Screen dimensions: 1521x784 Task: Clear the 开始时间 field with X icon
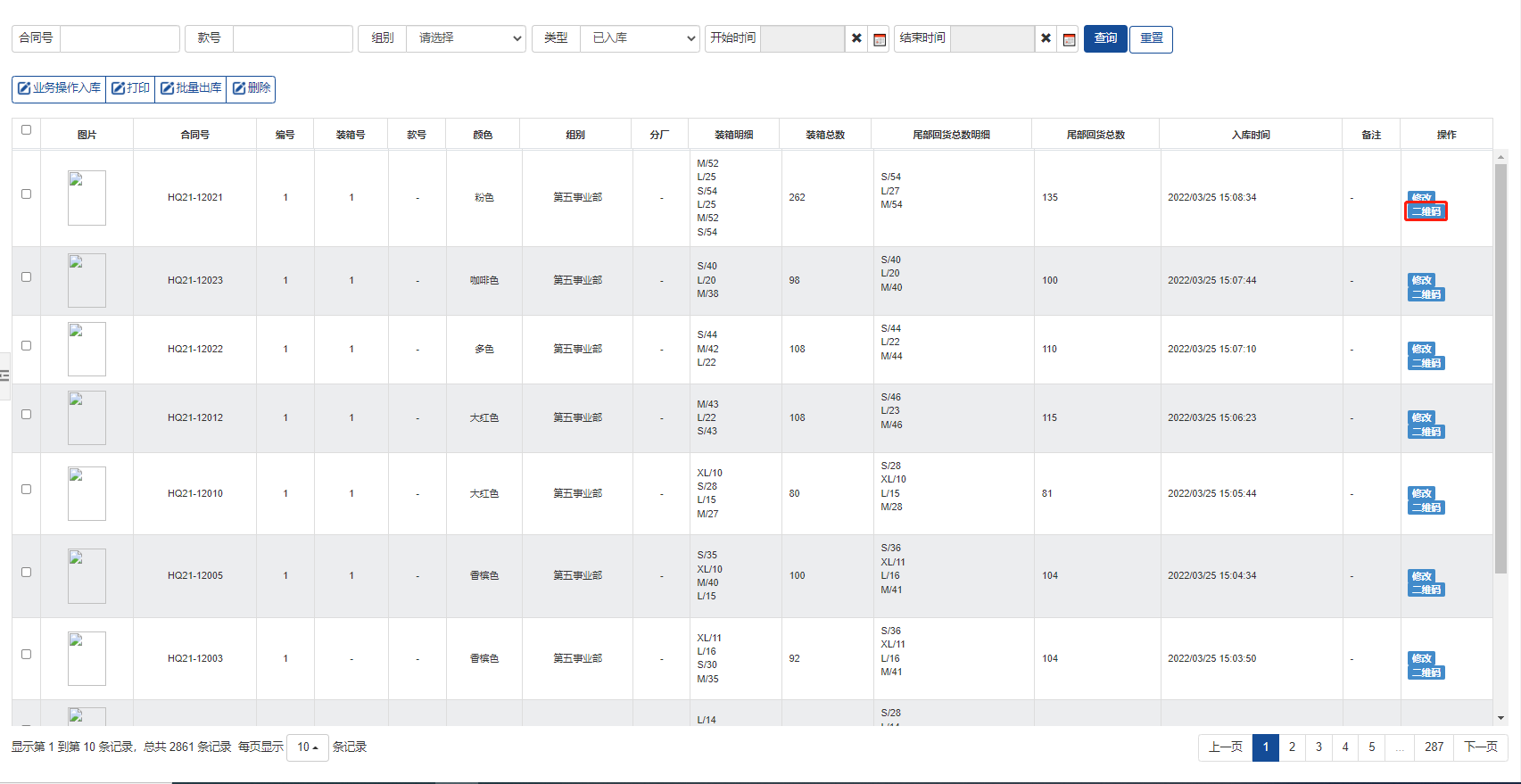point(856,38)
